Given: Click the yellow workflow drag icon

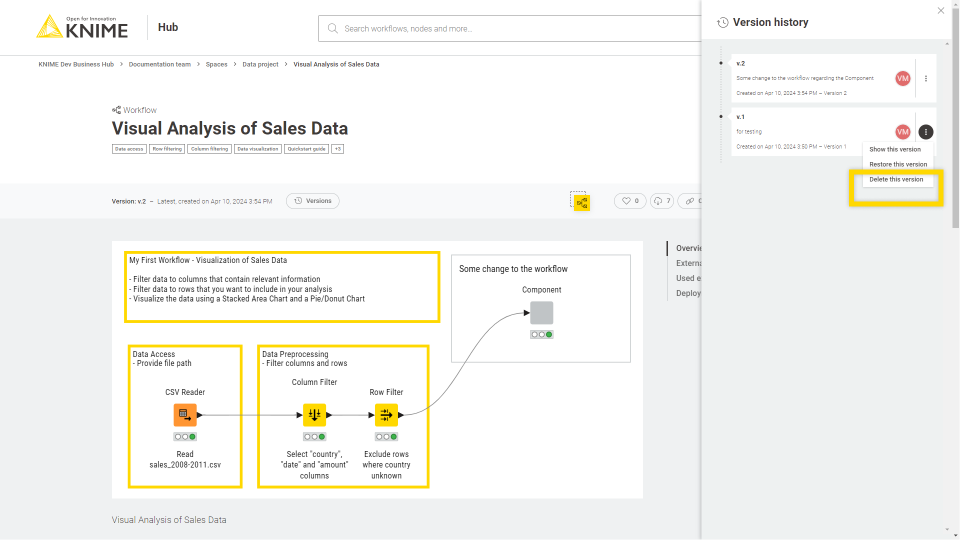Looking at the screenshot, I should [582, 203].
